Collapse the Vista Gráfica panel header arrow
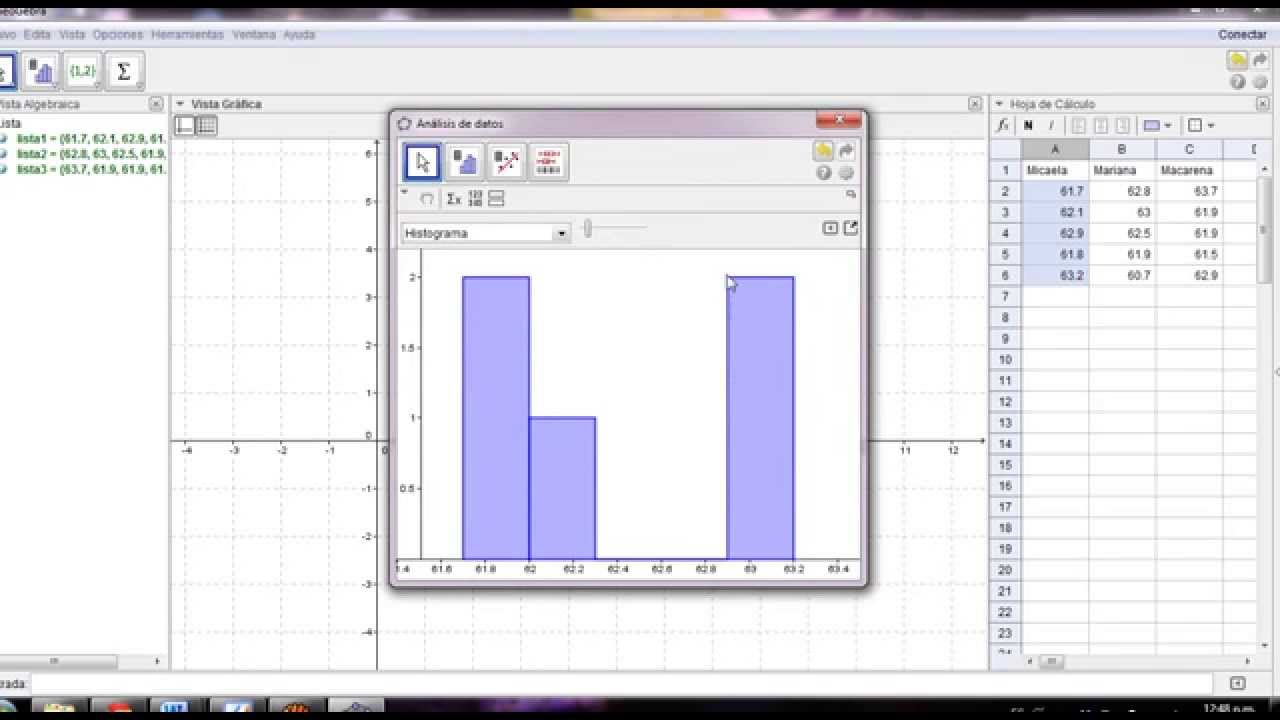This screenshot has width=1280, height=720. (x=180, y=104)
